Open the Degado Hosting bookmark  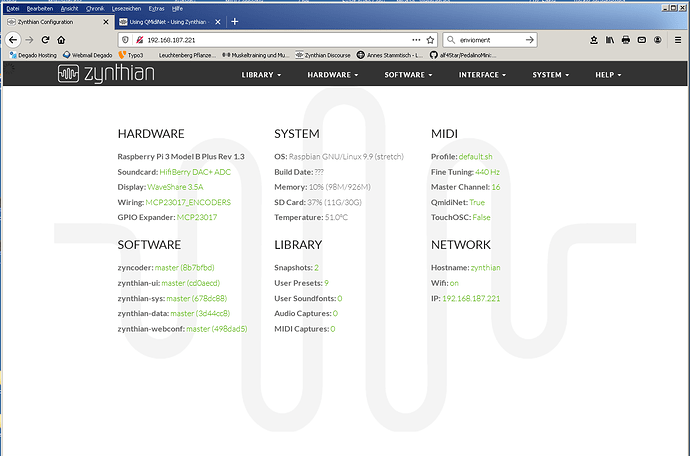point(33,55)
